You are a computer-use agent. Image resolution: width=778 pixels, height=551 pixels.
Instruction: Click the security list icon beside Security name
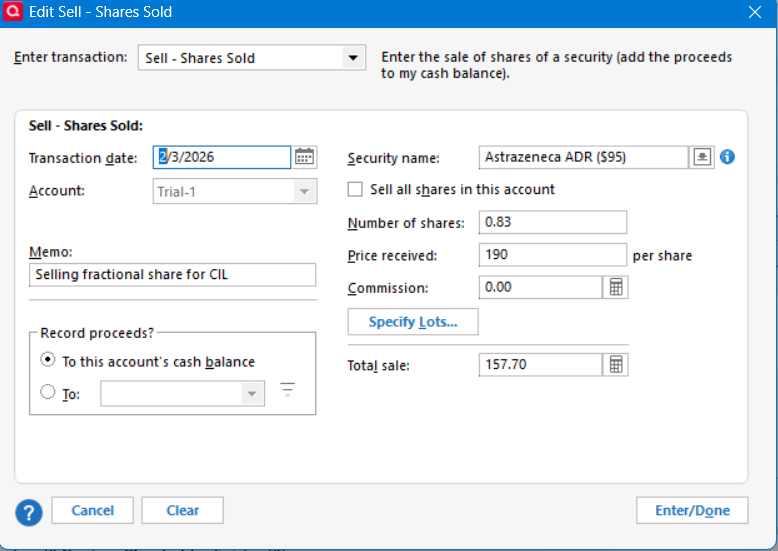[702, 157]
